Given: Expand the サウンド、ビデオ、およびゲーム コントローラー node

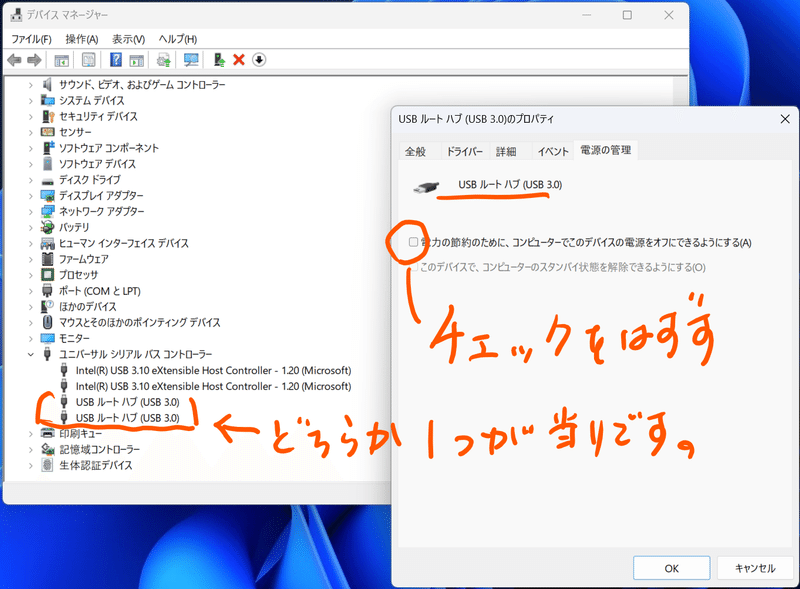Looking at the screenshot, I should (x=31, y=85).
